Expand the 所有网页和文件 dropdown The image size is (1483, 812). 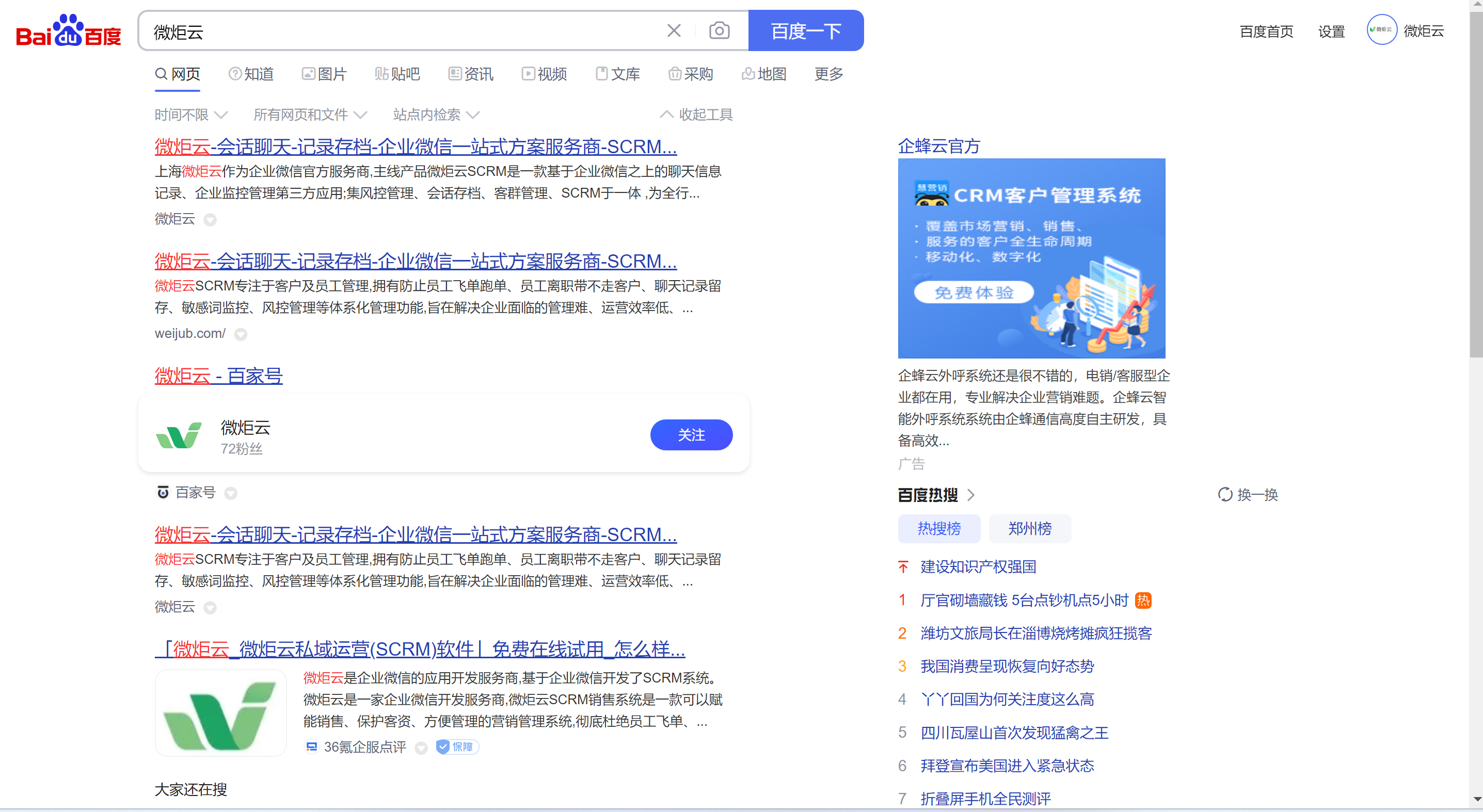(x=310, y=115)
